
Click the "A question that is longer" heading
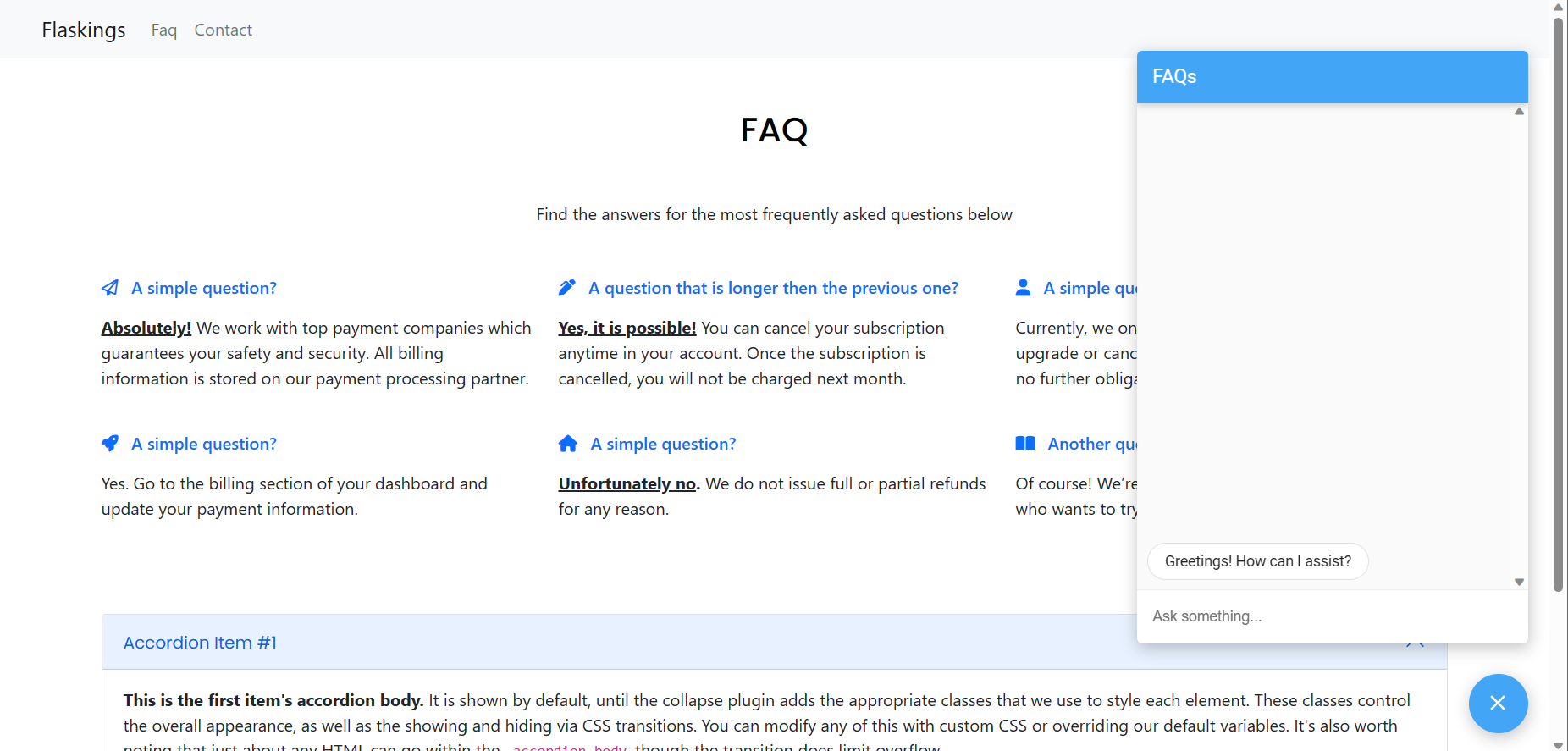[x=773, y=288]
